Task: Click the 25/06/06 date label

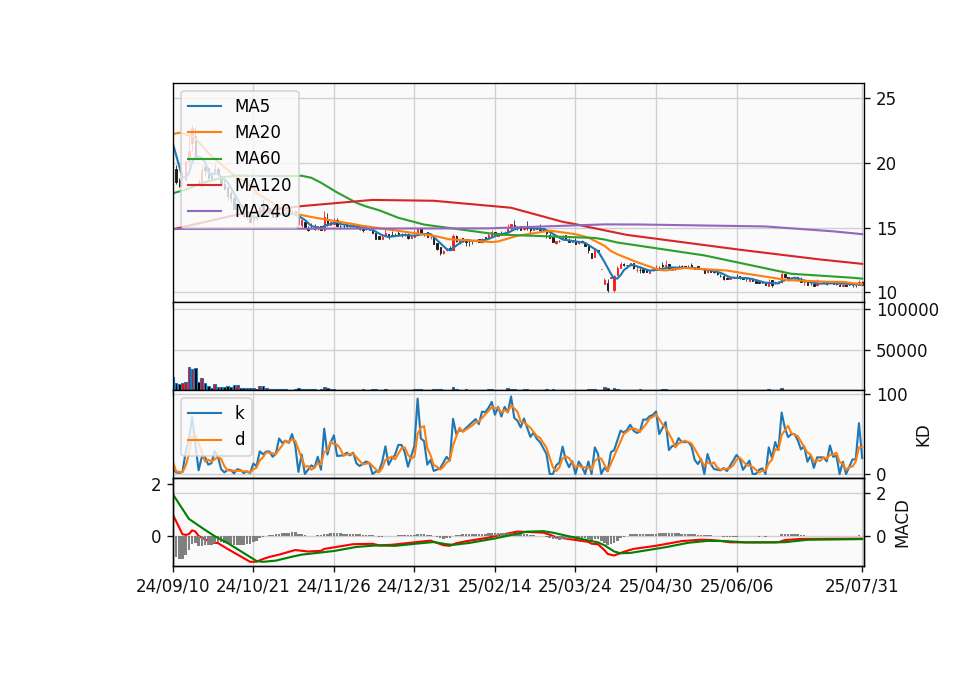Action: [737, 586]
